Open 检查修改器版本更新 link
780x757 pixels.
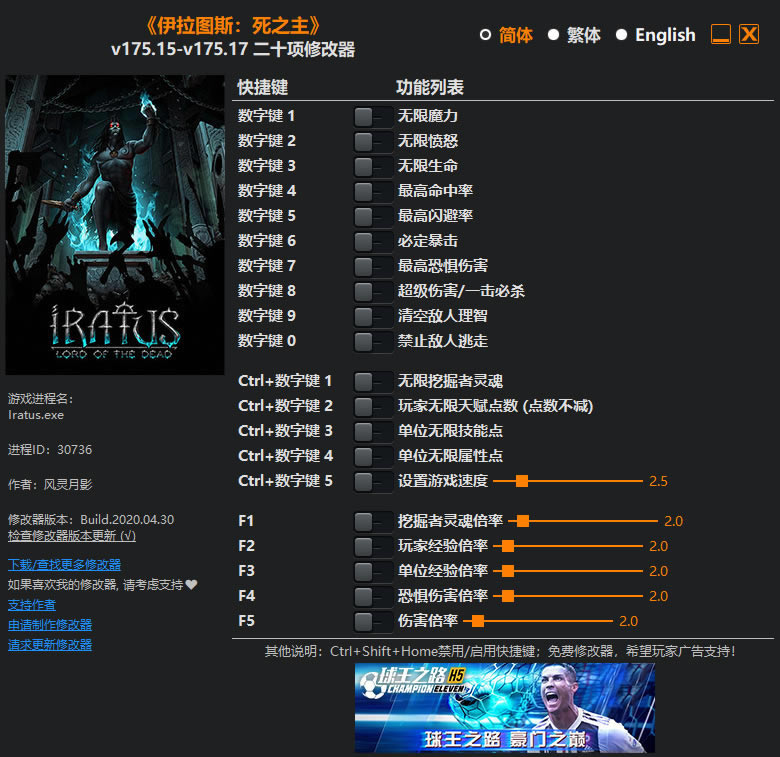click(72, 536)
